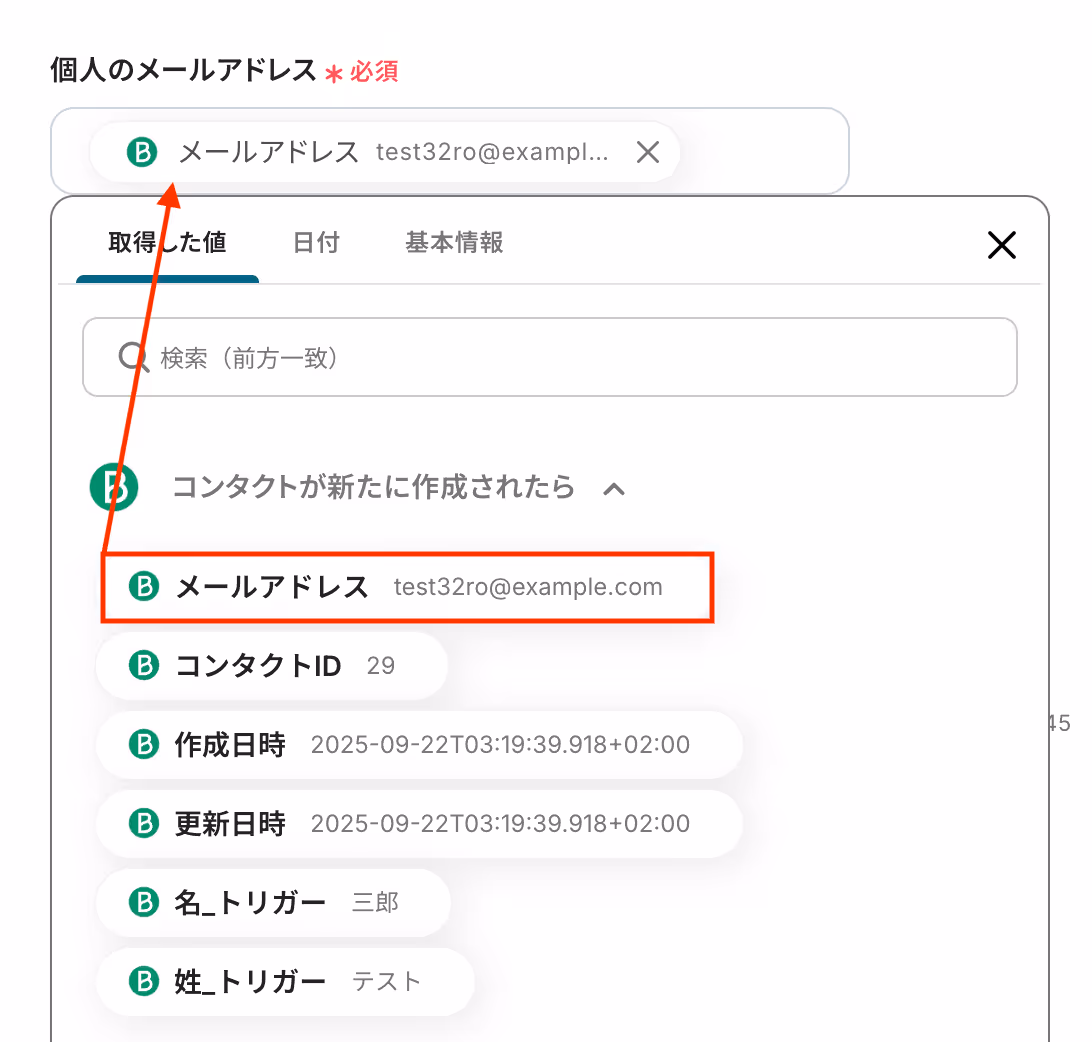Close the value picker panel
1092x1042 pixels.
pos(1001,245)
